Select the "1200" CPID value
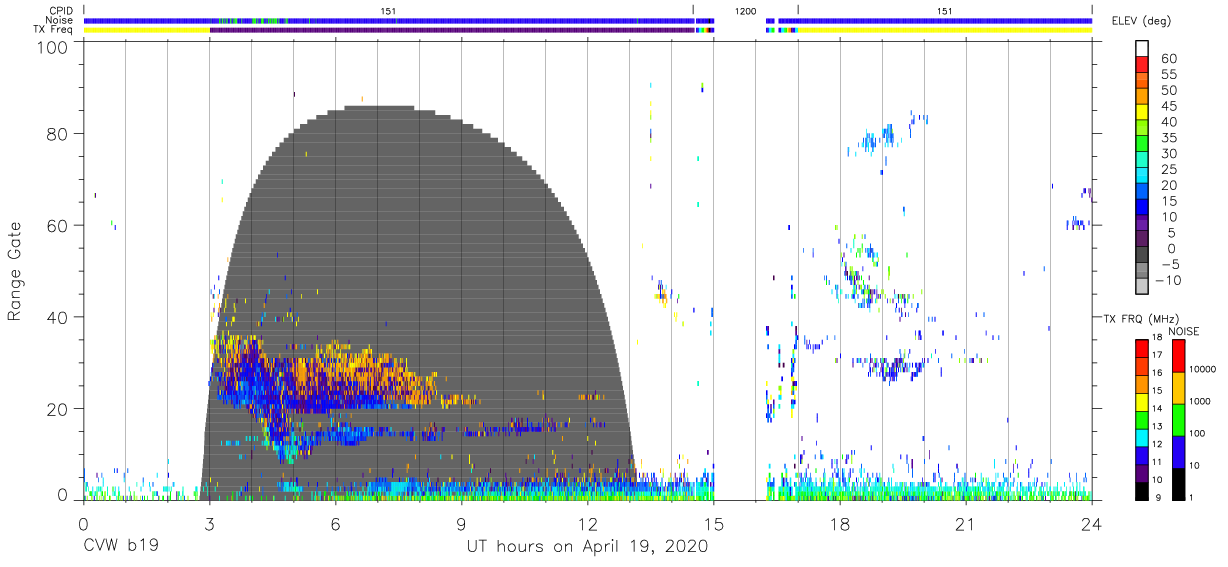Image resolution: width=1228 pixels, height=567 pixels. pyautogui.click(x=745, y=11)
